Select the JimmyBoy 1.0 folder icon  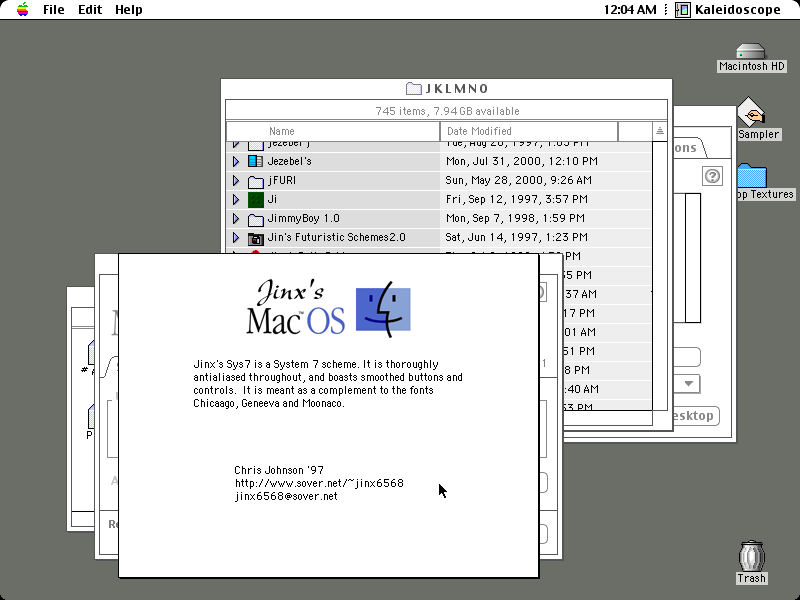click(x=255, y=219)
